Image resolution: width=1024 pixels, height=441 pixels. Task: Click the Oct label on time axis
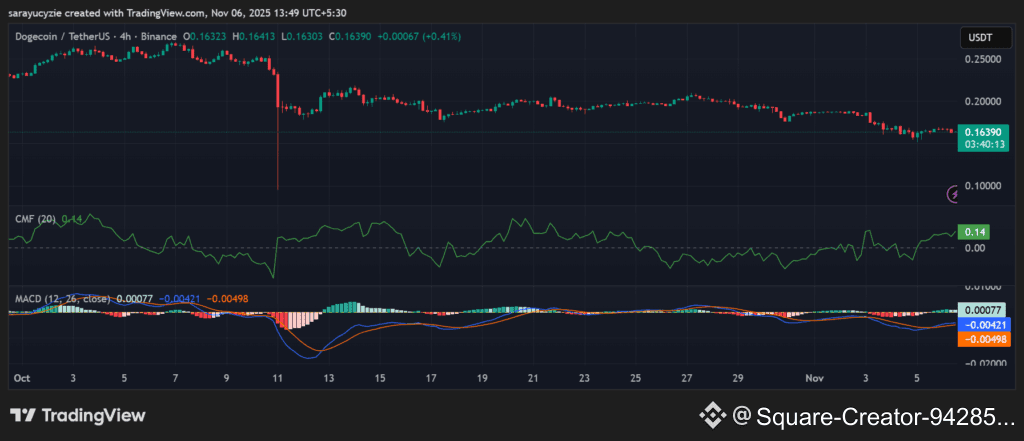point(20,379)
